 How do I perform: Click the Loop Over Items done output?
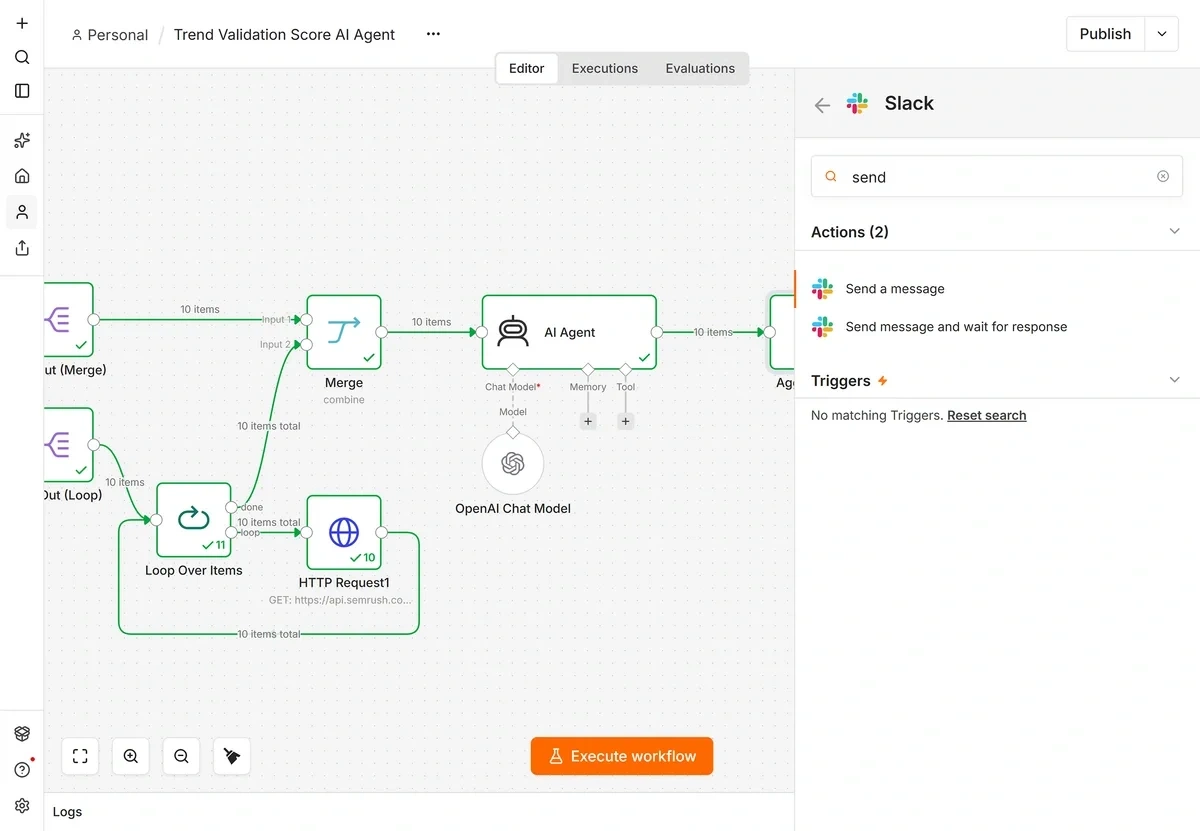tap(232, 507)
